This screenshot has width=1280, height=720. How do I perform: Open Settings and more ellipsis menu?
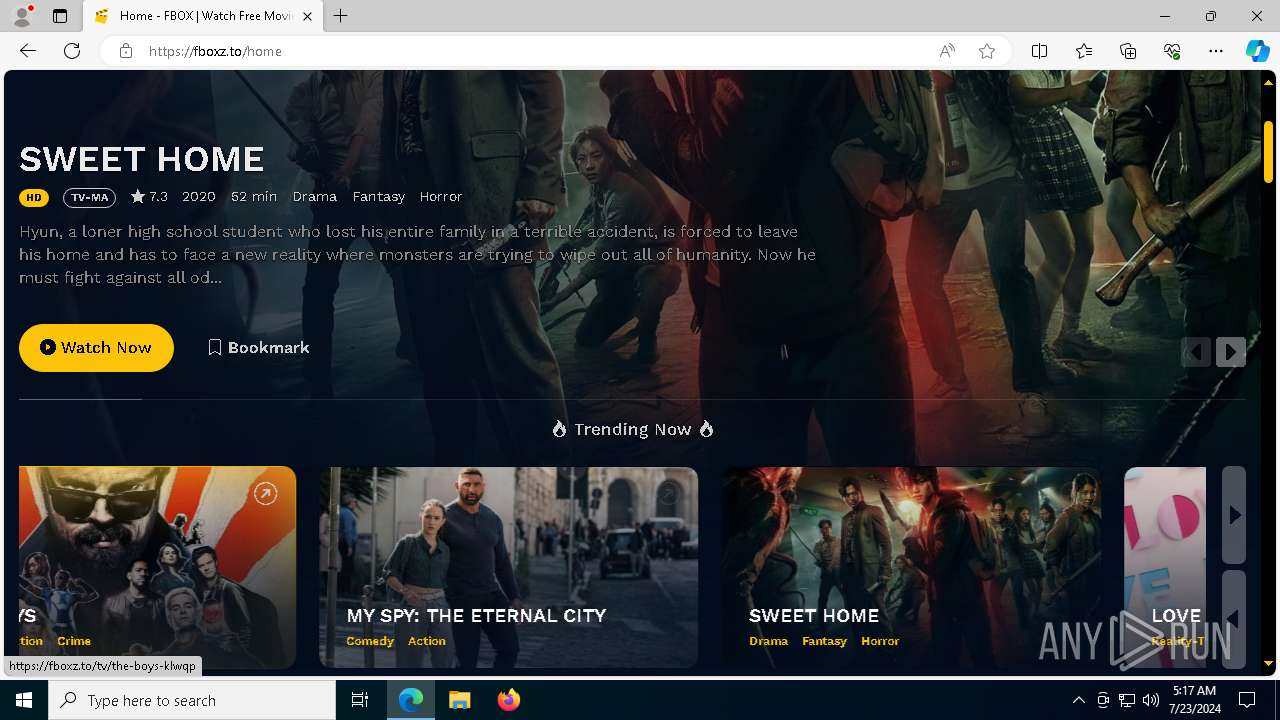pyautogui.click(x=1216, y=51)
